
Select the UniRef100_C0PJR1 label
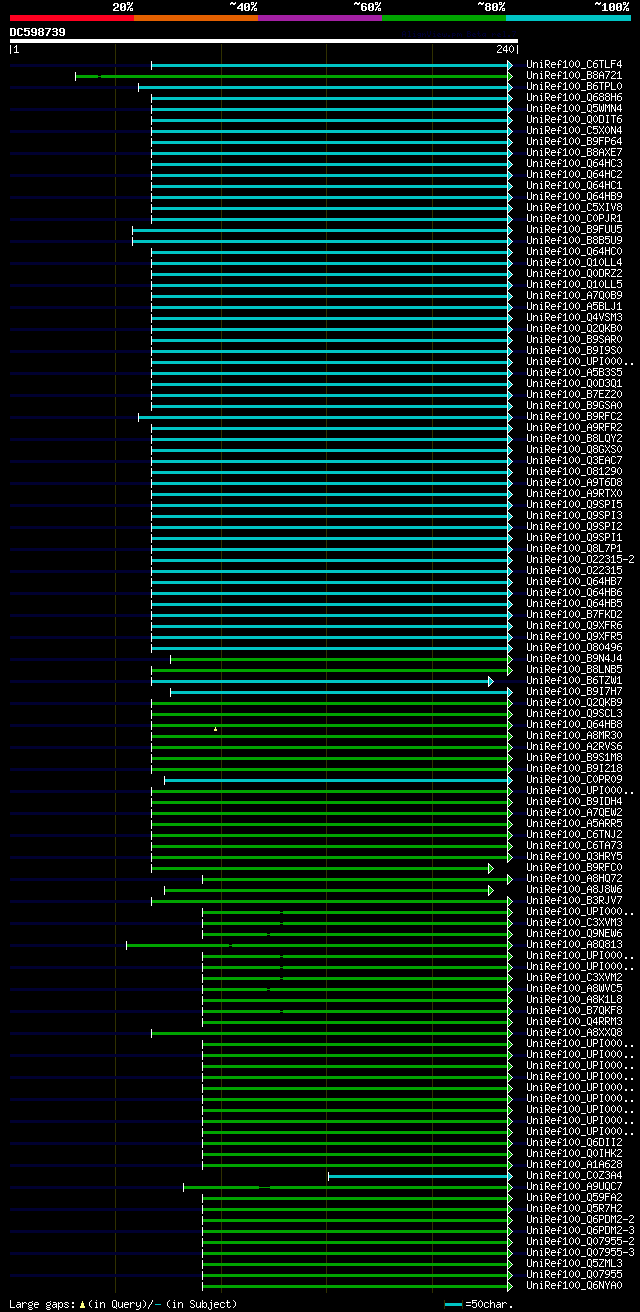(574, 219)
